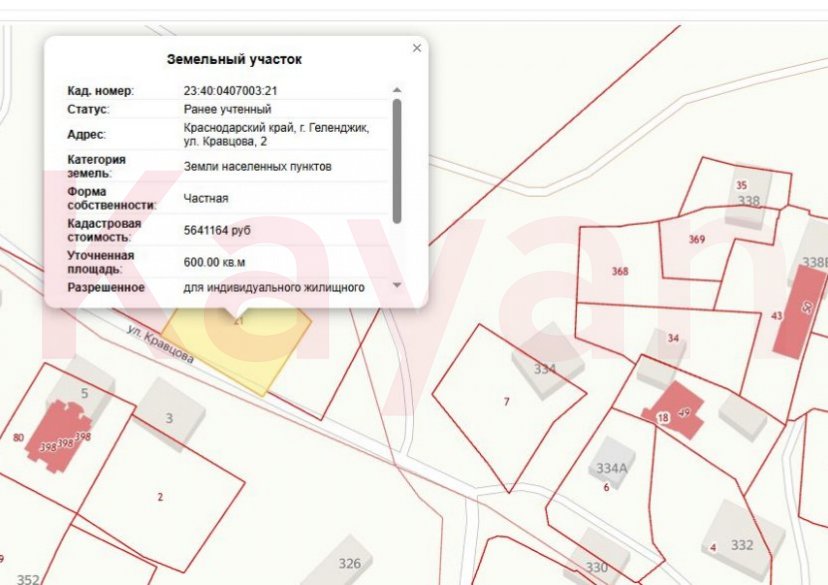Click status value Ранее учтенный
This screenshot has width=828, height=585.
pos(228,109)
